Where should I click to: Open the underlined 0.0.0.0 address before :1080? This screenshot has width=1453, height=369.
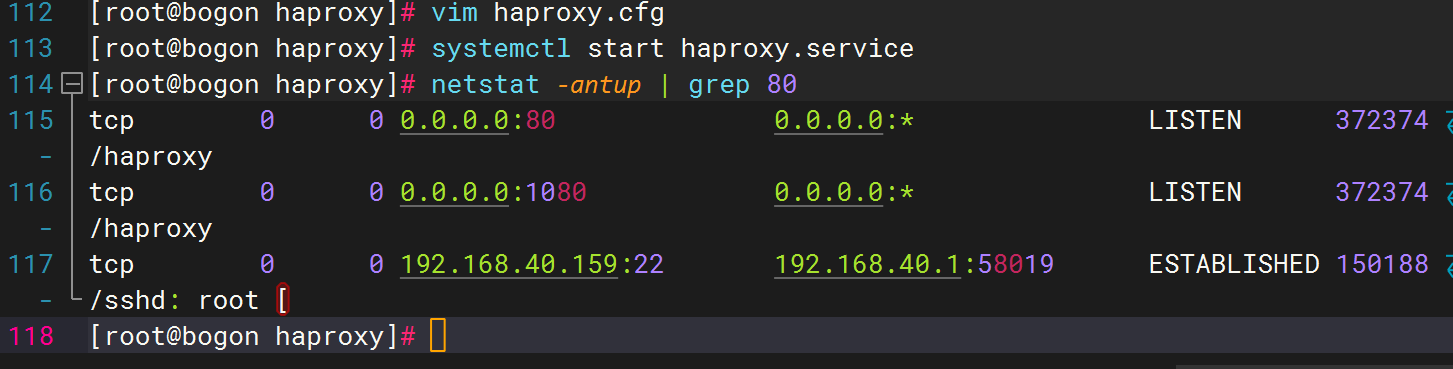pos(455,193)
